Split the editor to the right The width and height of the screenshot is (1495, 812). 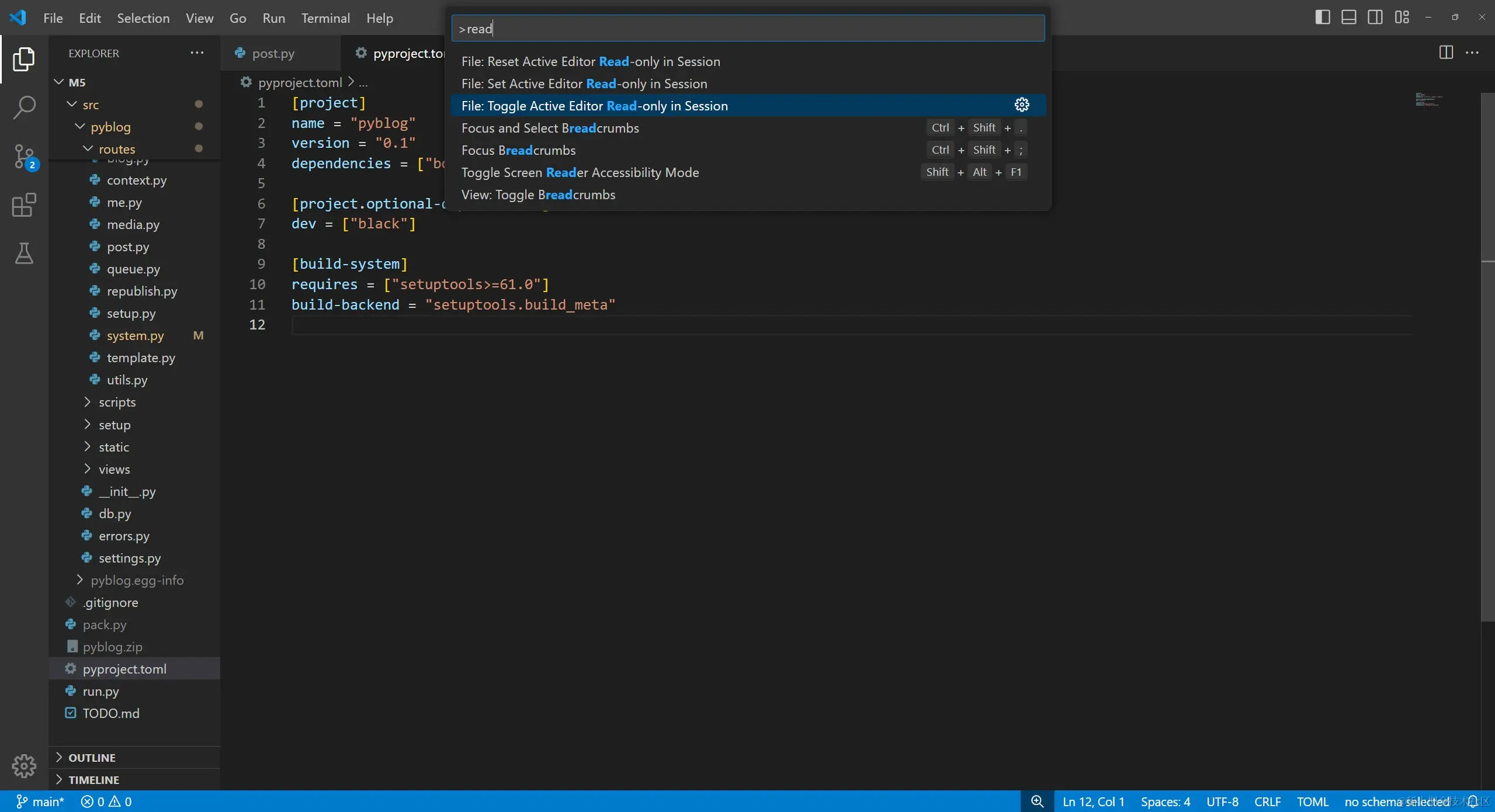pos(1446,53)
